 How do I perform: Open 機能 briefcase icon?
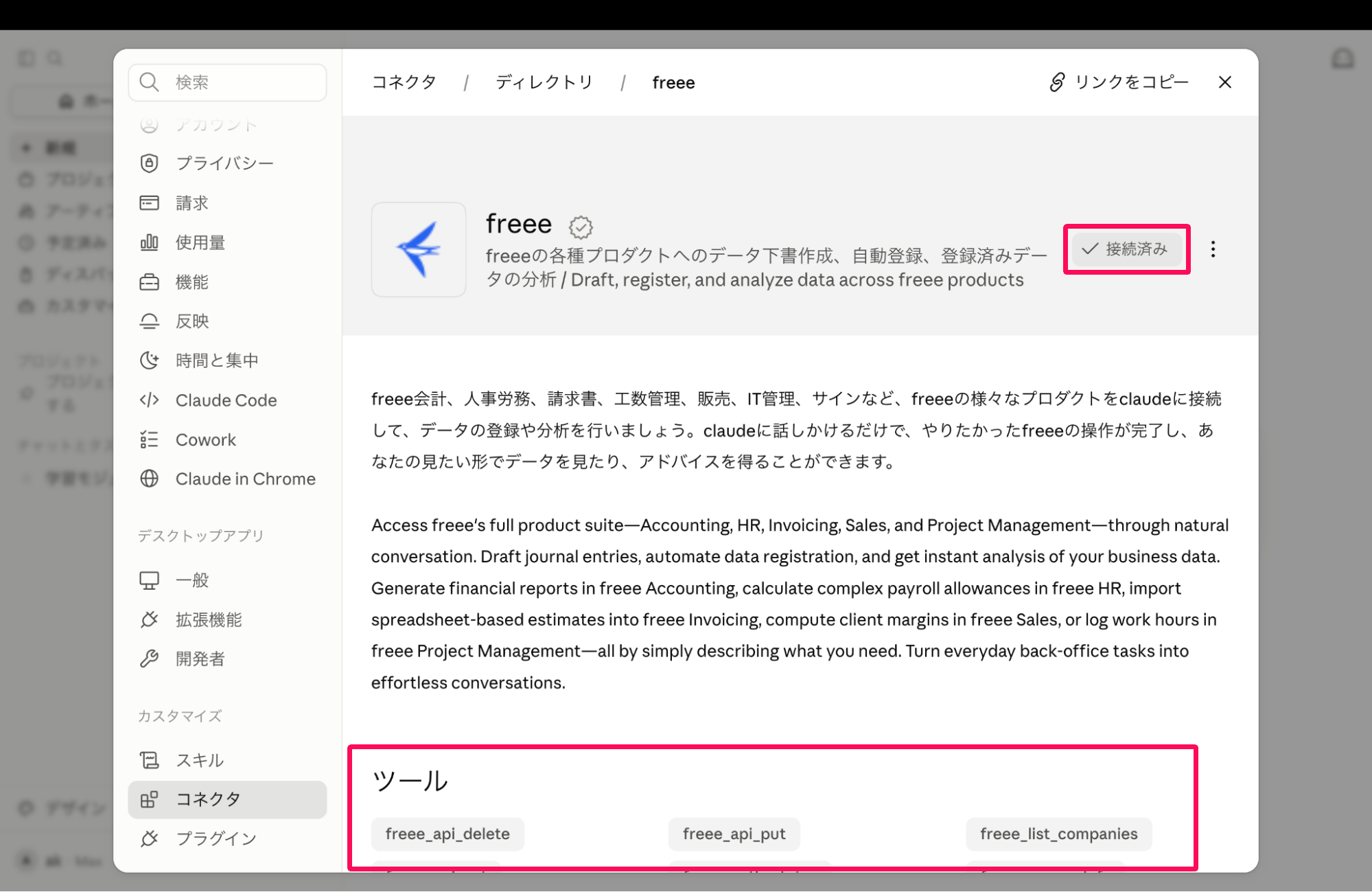149,282
